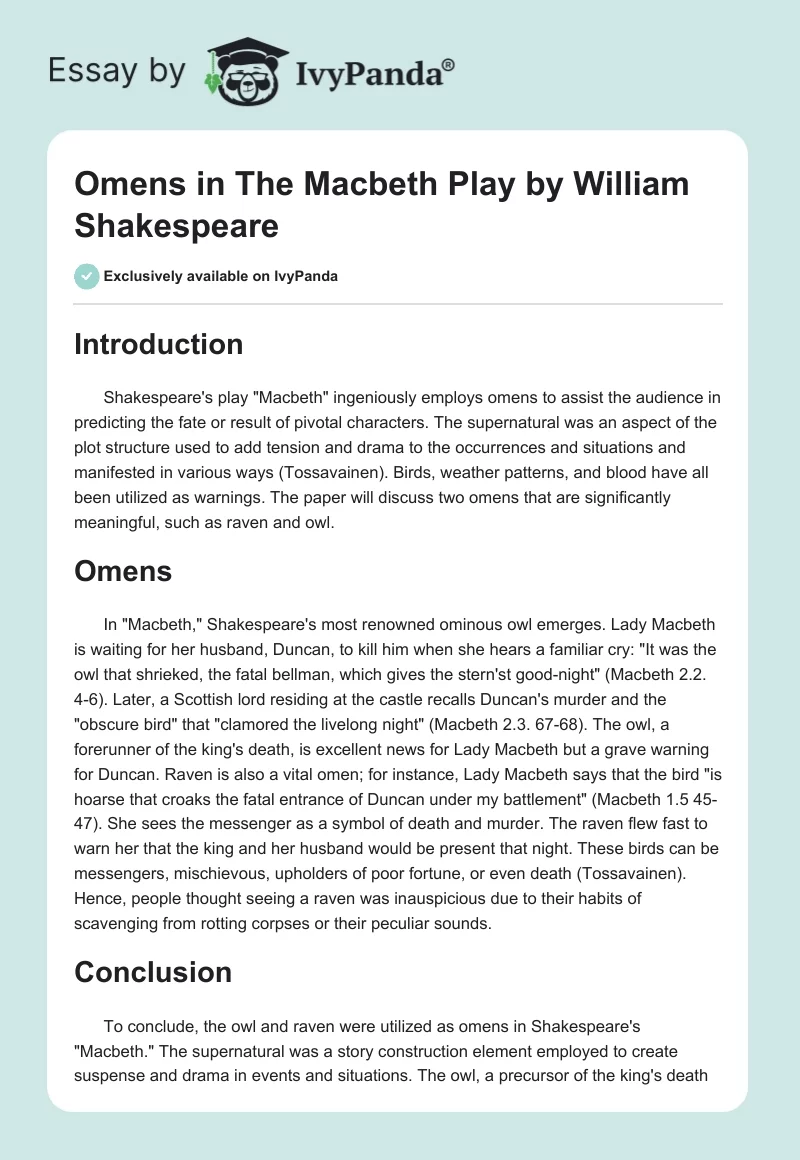Jump to the "Conclusion" section heading
The height and width of the screenshot is (1160, 800).
click(x=153, y=971)
